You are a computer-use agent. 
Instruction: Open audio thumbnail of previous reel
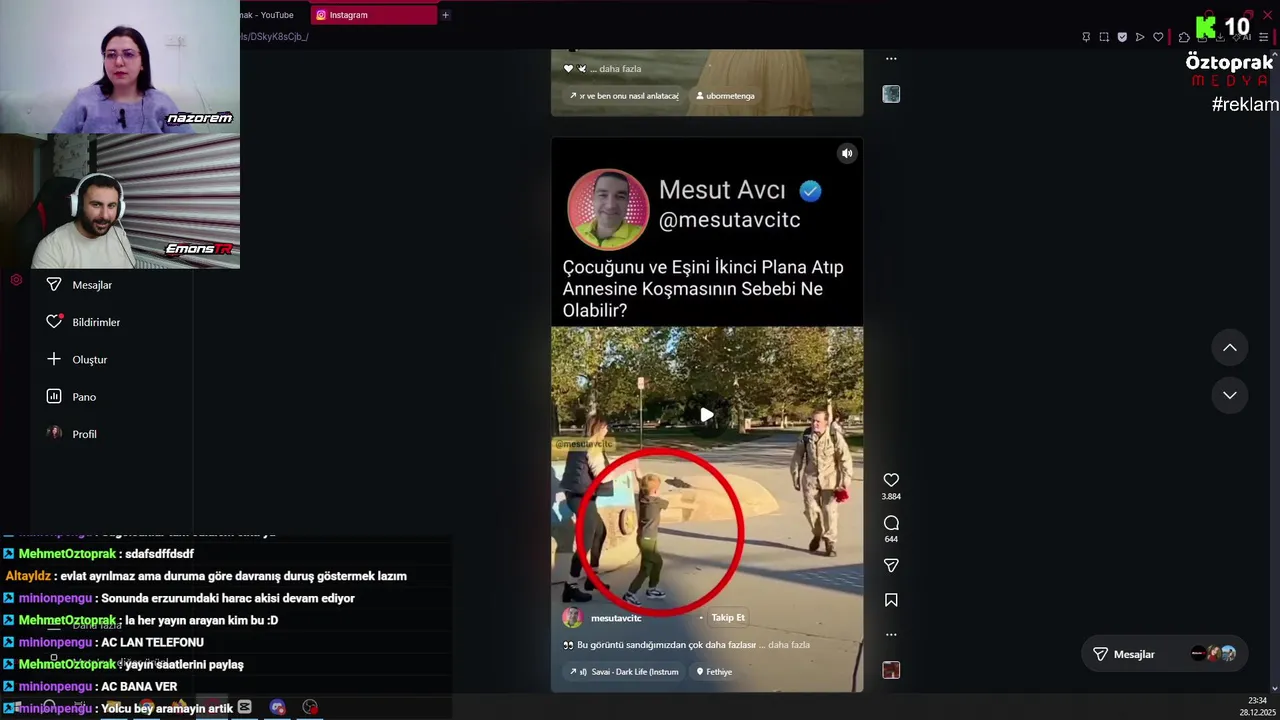click(891, 94)
